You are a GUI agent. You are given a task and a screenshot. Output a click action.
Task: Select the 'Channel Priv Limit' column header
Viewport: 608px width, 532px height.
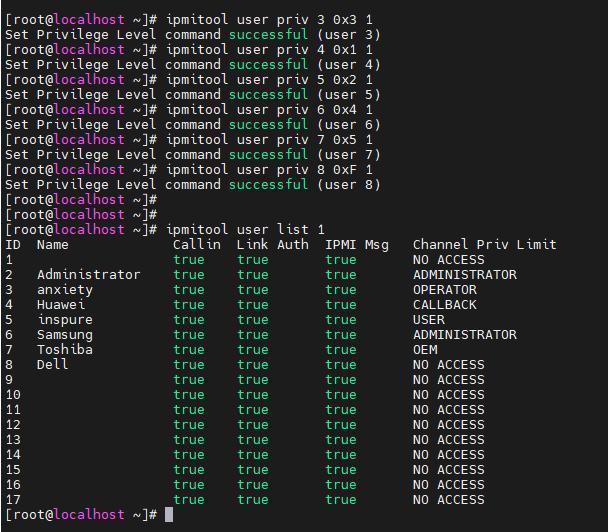pyautogui.click(x=484, y=245)
